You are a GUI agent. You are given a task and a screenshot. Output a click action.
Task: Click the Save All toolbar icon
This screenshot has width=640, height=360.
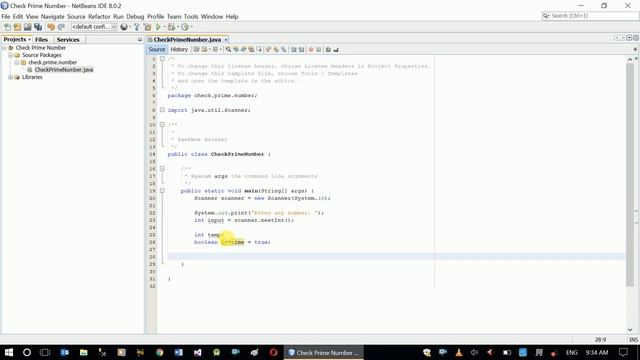click(38, 27)
